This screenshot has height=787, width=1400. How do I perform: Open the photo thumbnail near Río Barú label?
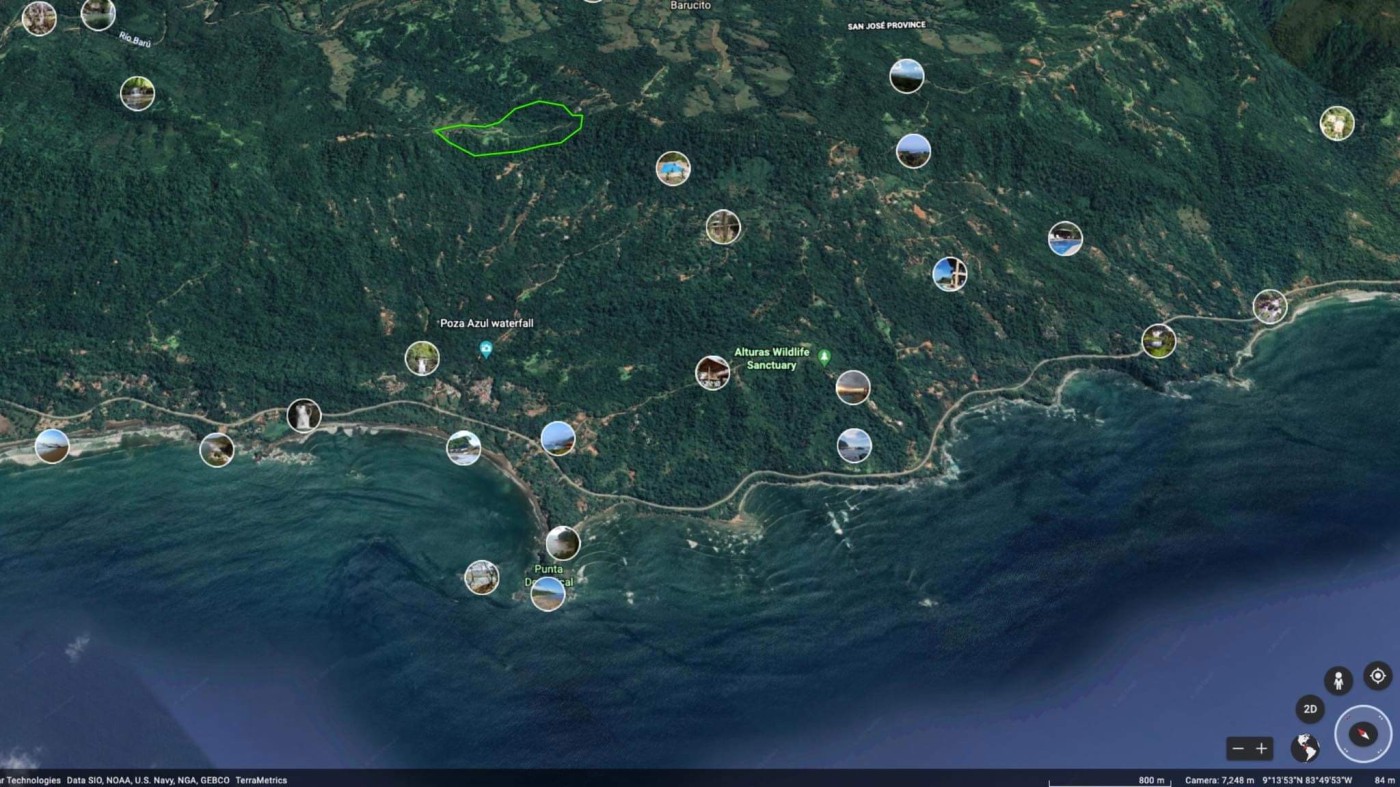pos(137,94)
